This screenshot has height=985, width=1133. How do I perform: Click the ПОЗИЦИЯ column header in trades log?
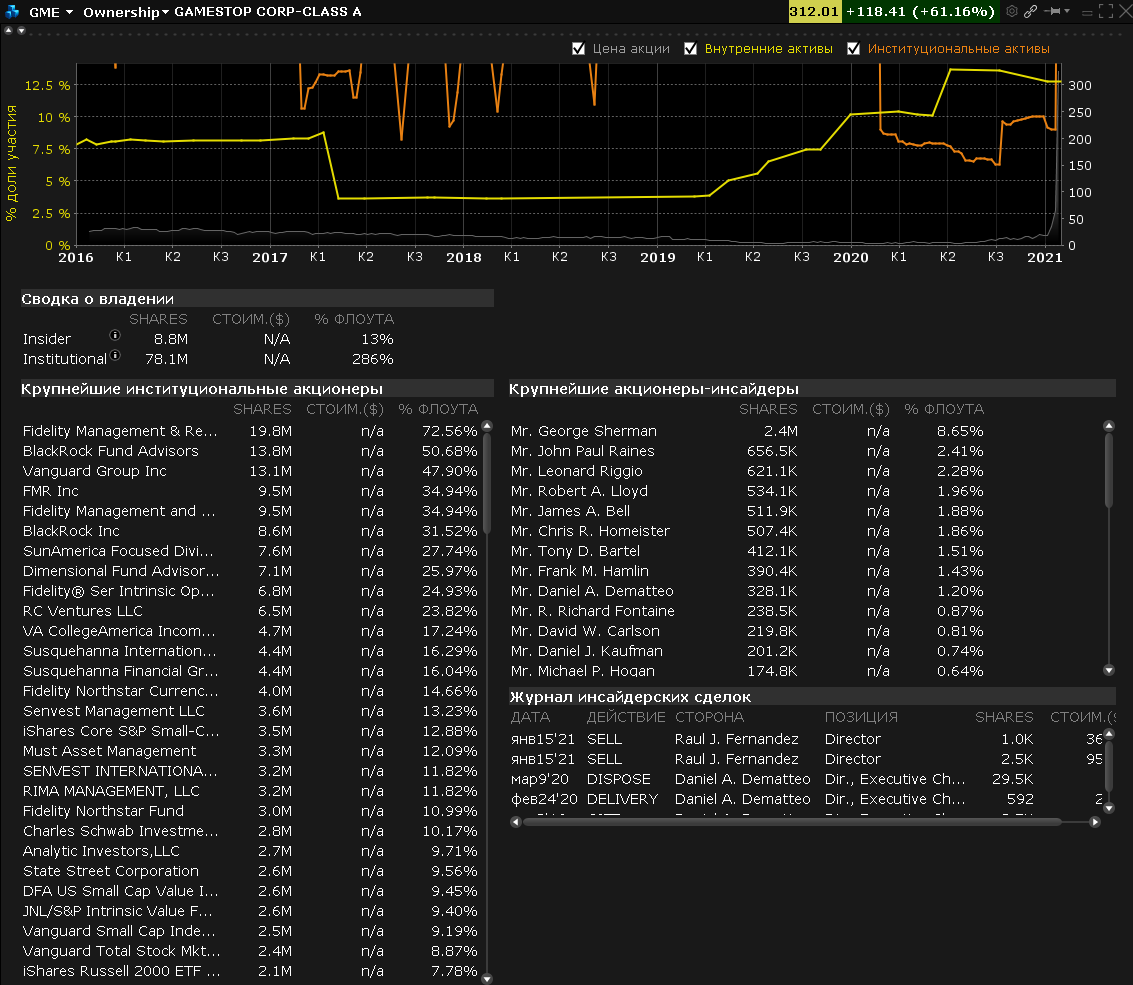click(x=861, y=717)
